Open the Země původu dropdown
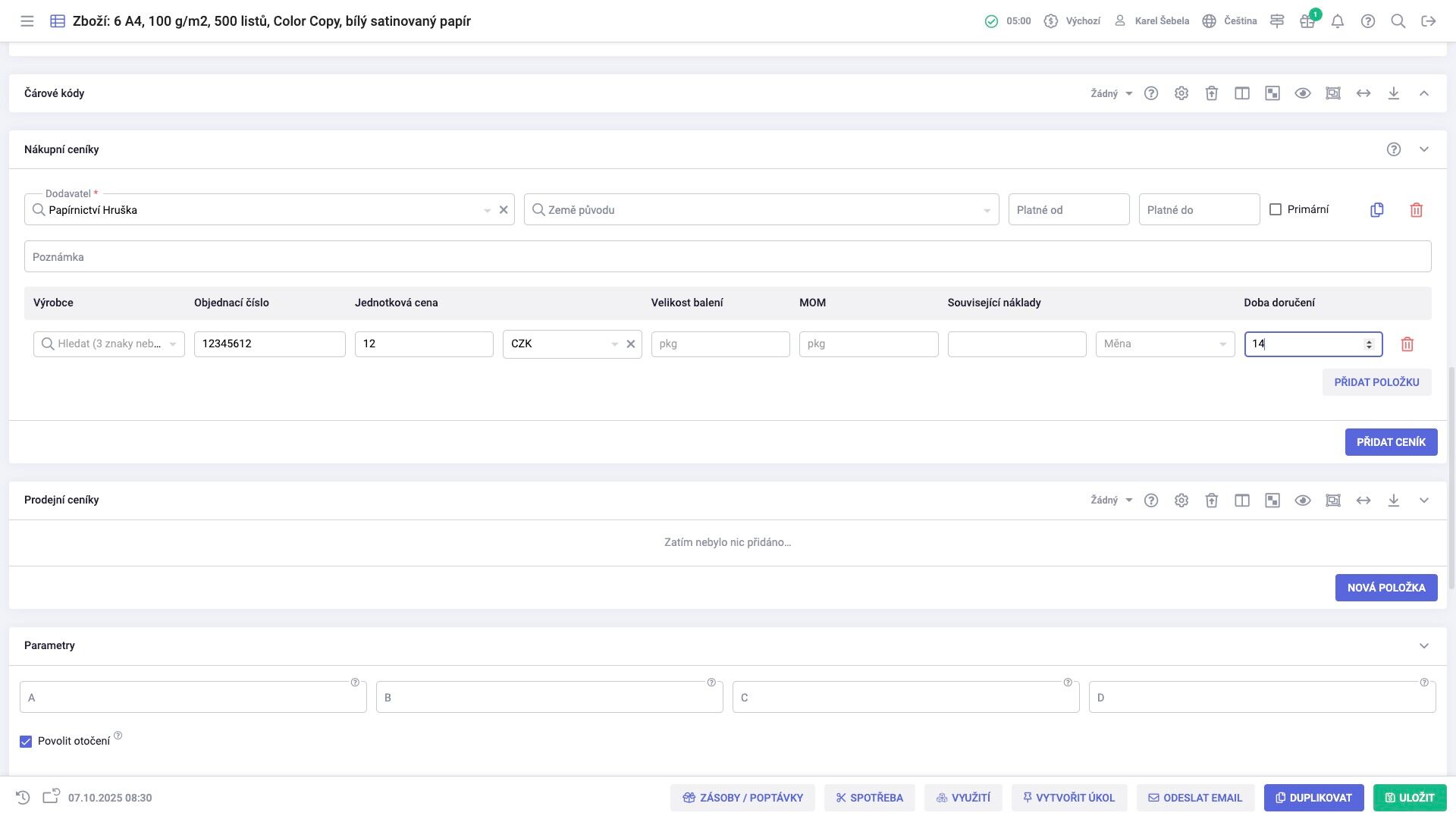This screenshot has height=819, width=1456. click(x=761, y=210)
